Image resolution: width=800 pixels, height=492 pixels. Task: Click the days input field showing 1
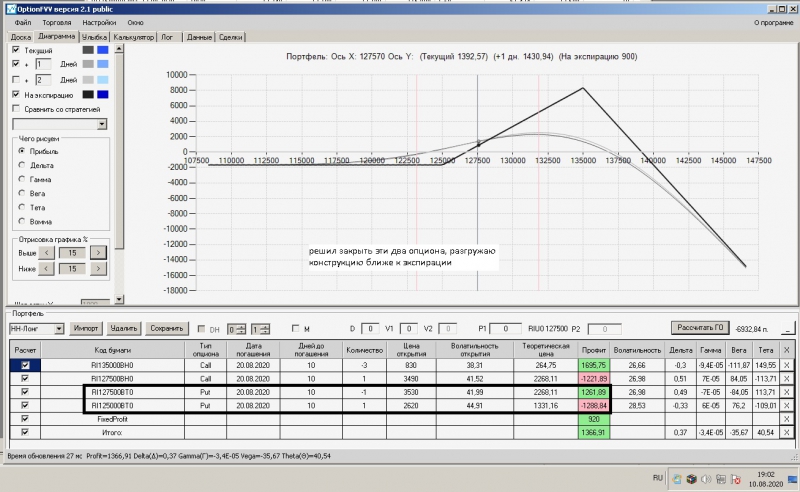point(43,64)
